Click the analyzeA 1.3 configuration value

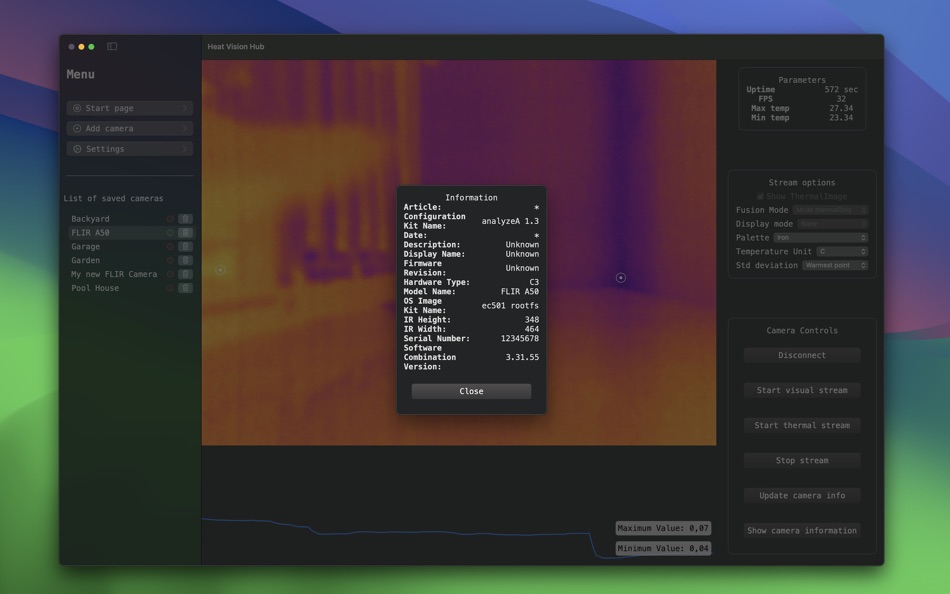pos(510,221)
